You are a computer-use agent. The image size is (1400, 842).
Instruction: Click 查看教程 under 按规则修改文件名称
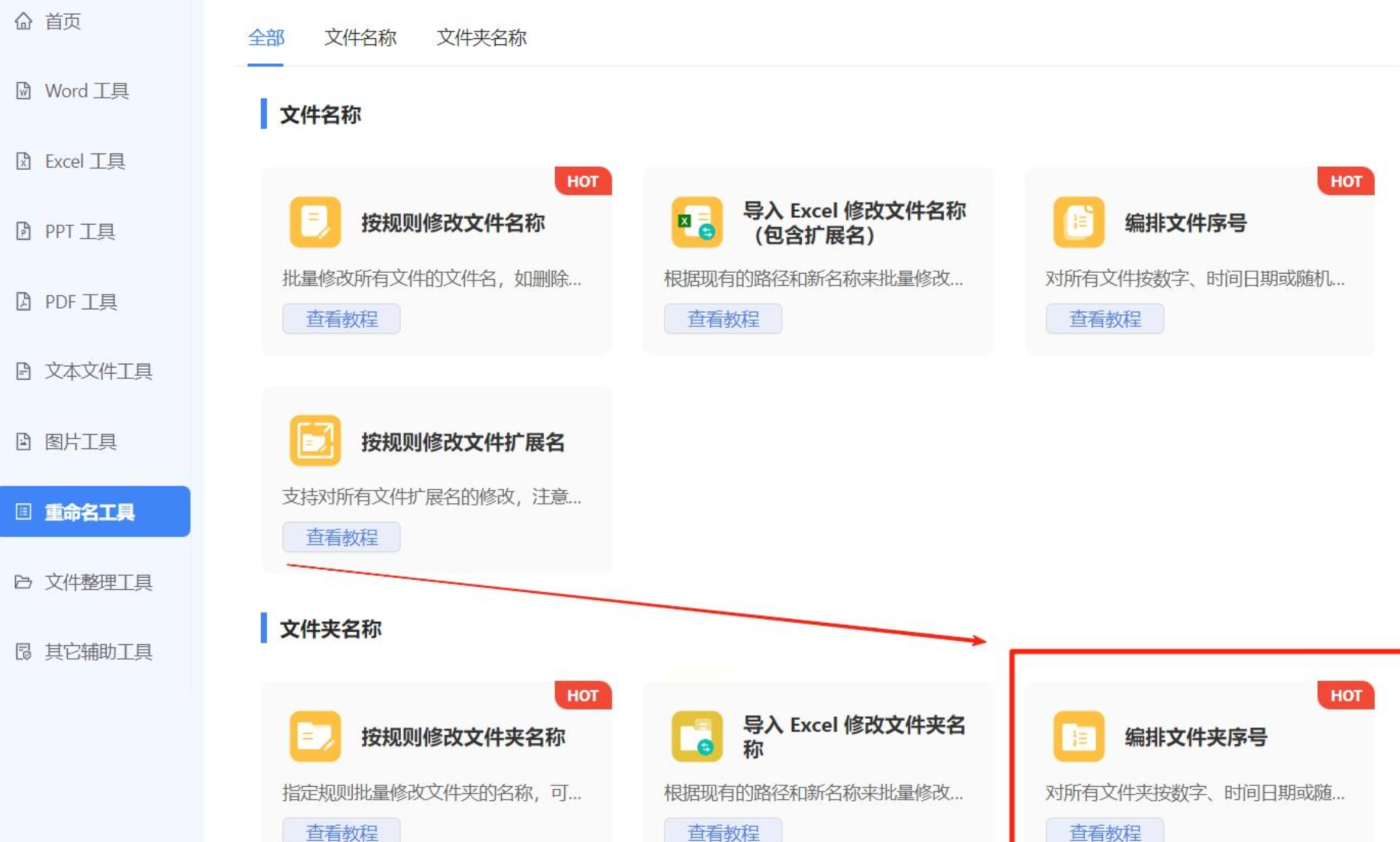pos(341,319)
